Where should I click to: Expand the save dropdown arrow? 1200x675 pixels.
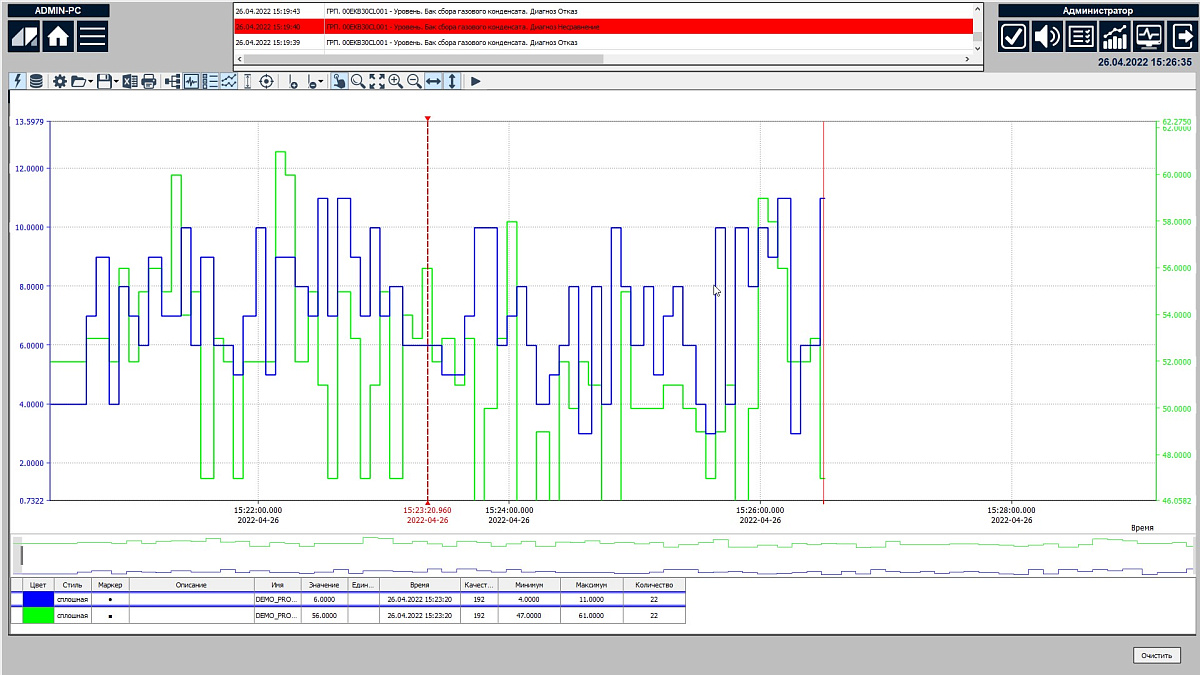tap(116, 82)
